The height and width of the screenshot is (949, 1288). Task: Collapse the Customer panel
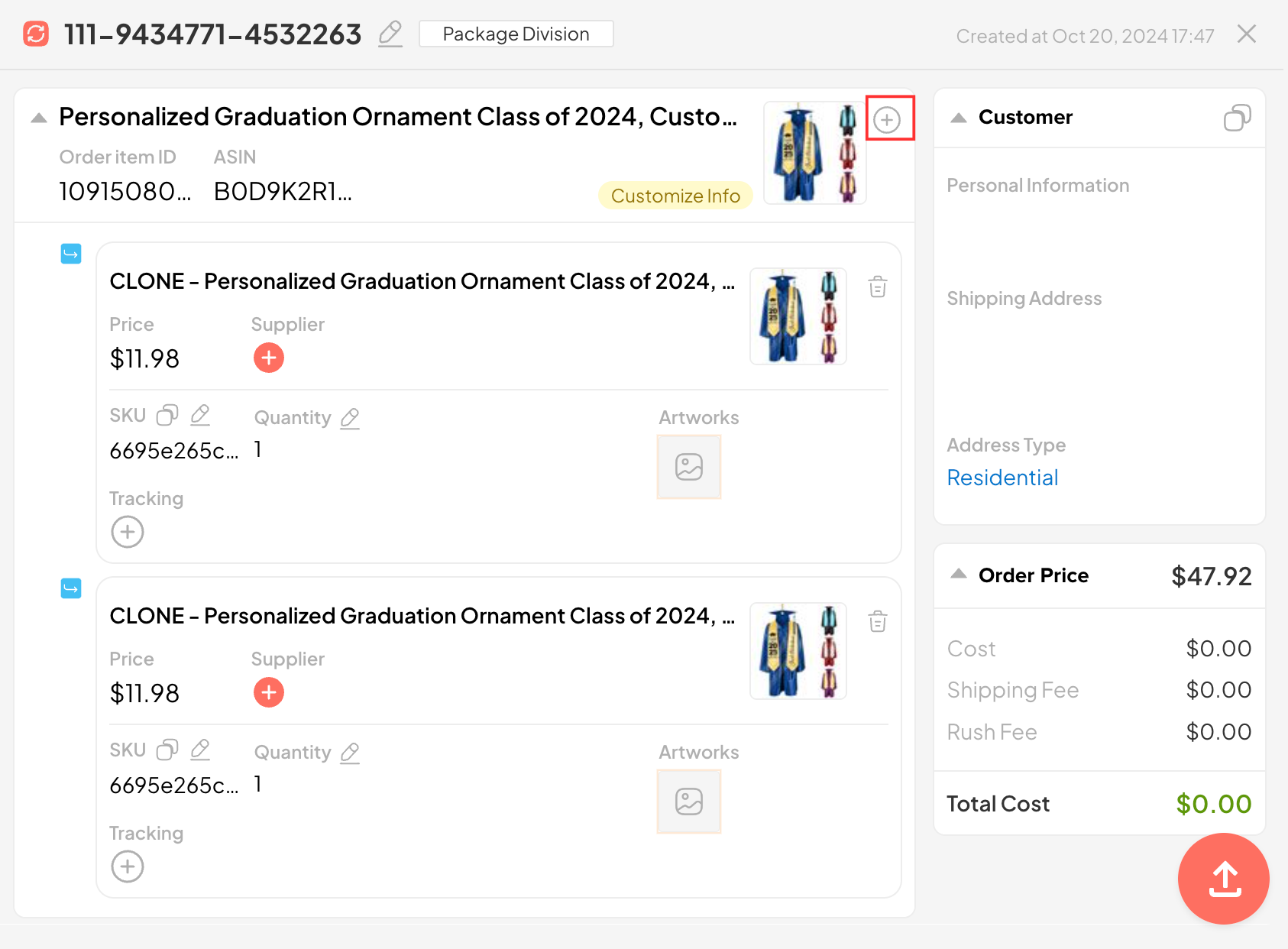point(959,118)
